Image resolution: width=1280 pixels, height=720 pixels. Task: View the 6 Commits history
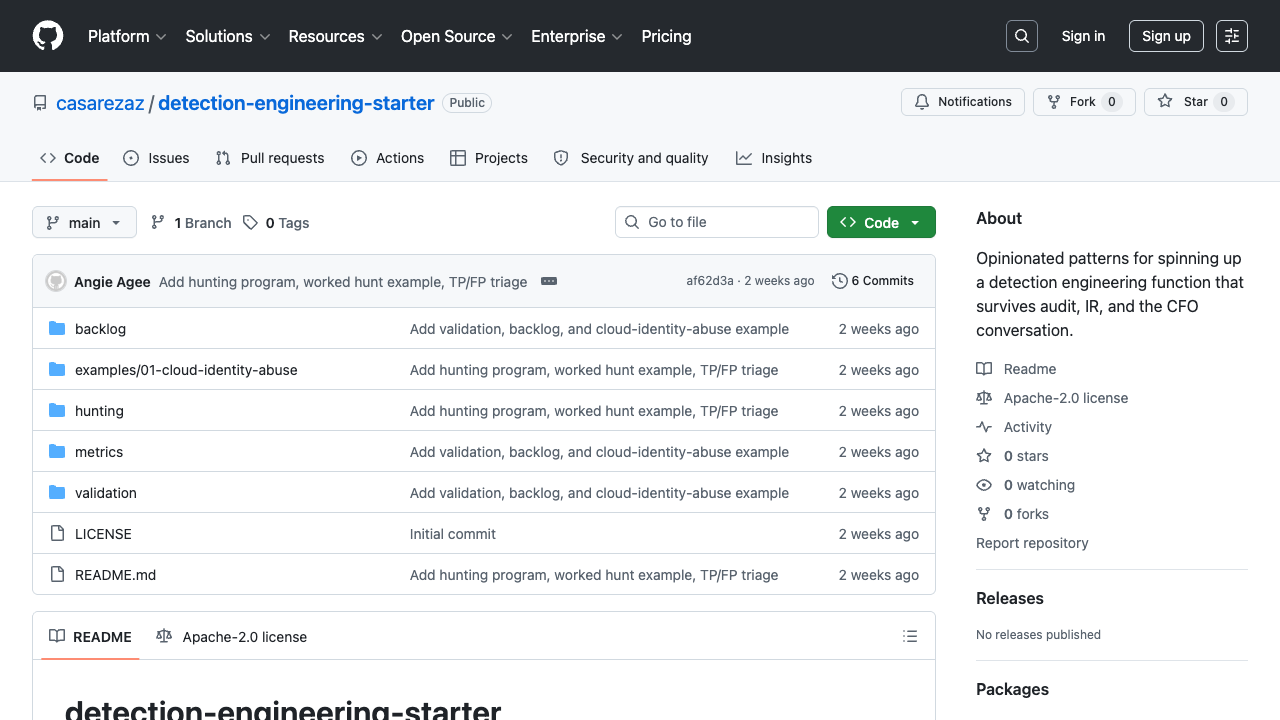[873, 281]
